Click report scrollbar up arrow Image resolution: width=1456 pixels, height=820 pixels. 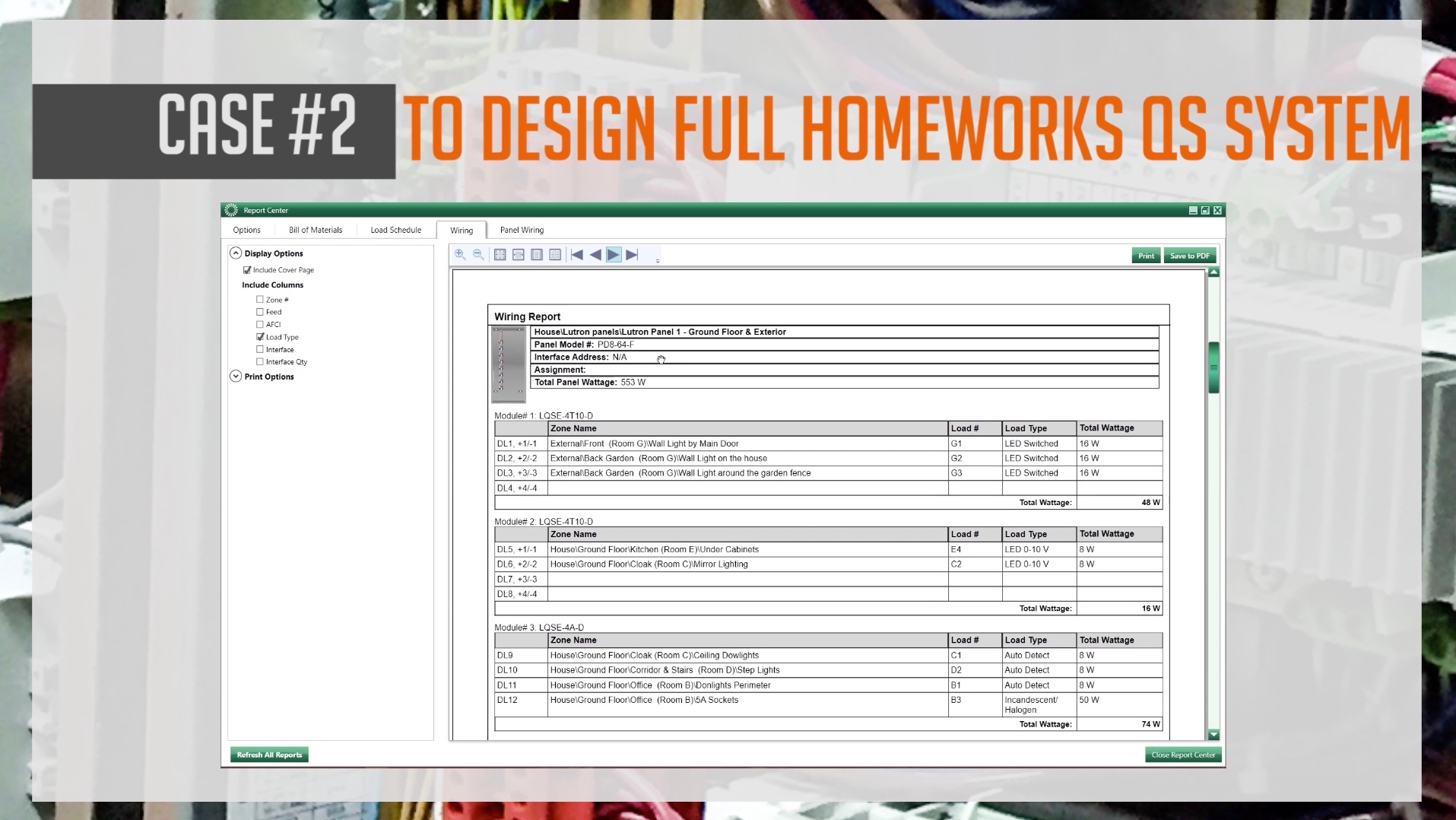[x=1213, y=272]
